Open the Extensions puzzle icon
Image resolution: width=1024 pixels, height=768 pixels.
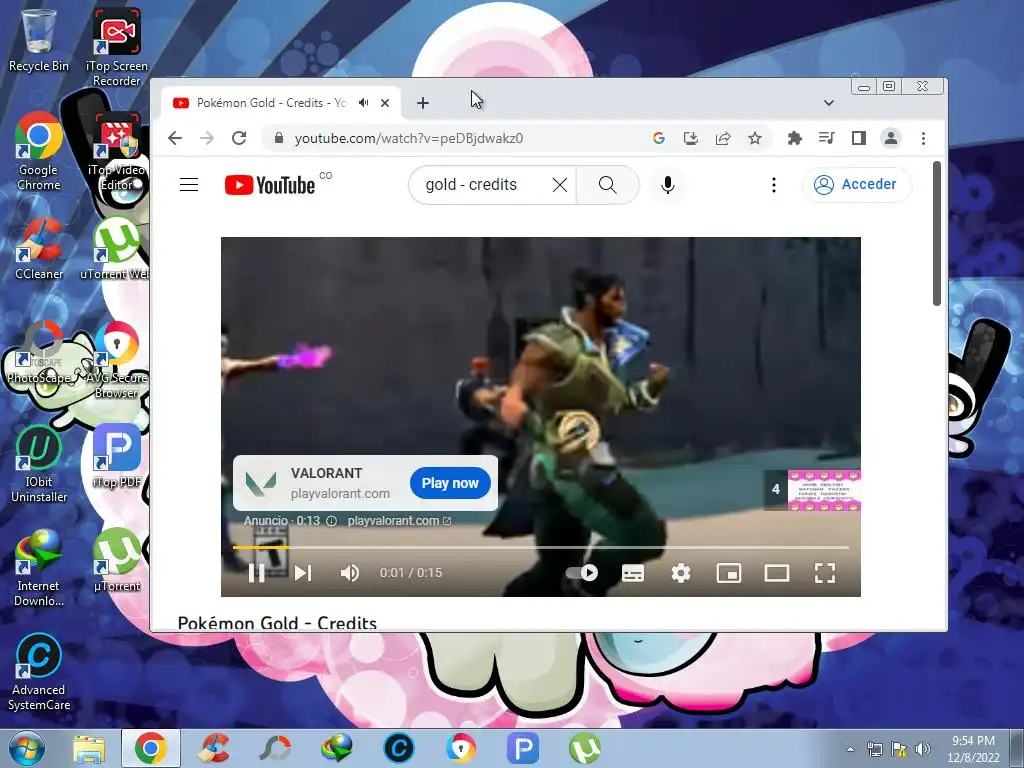point(794,138)
